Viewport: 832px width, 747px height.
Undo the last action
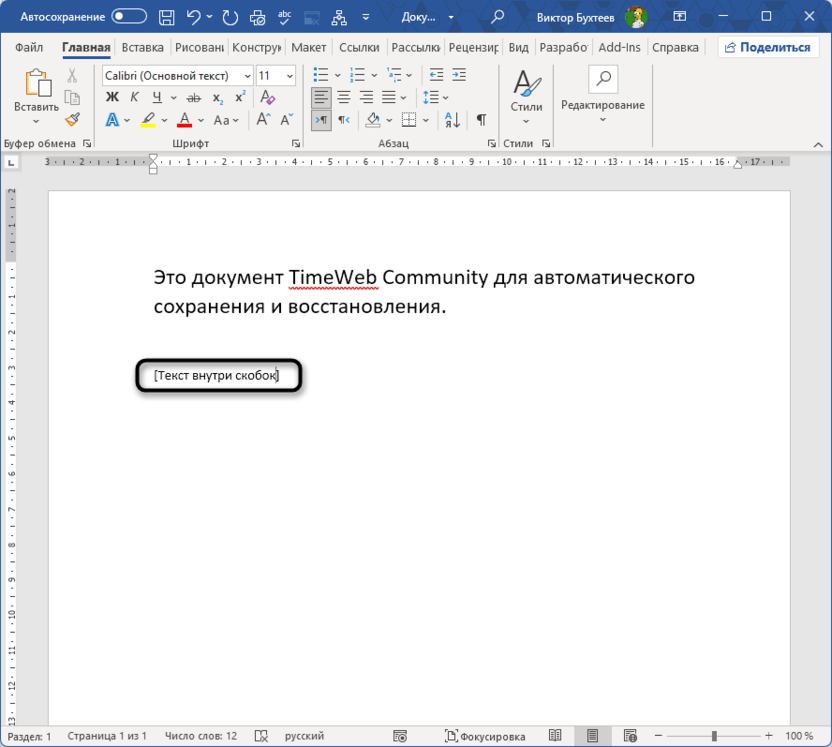[x=193, y=18]
